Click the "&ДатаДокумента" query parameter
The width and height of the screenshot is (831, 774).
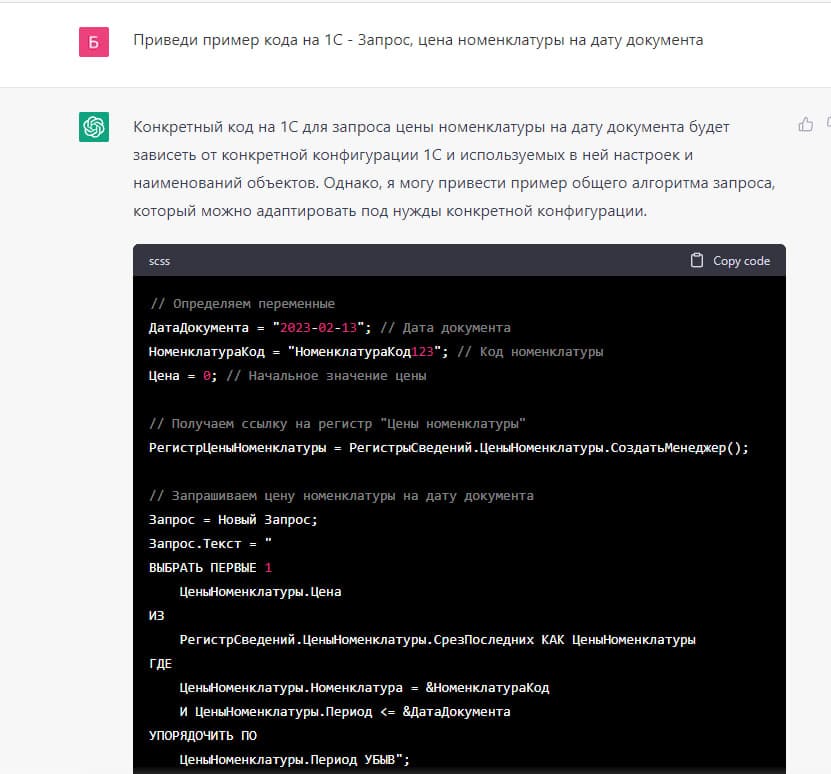[456, 712]
